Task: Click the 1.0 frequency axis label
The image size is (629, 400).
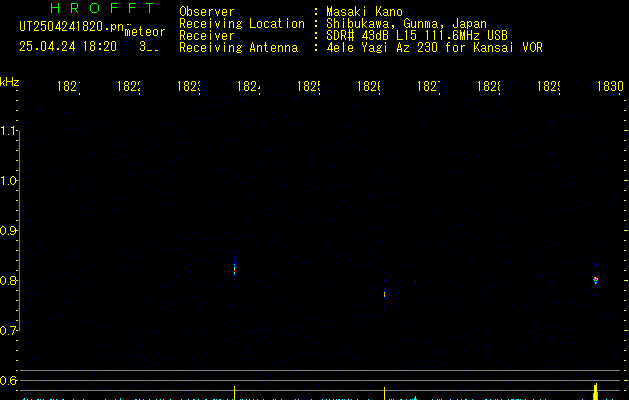Action: click(9, 181)
